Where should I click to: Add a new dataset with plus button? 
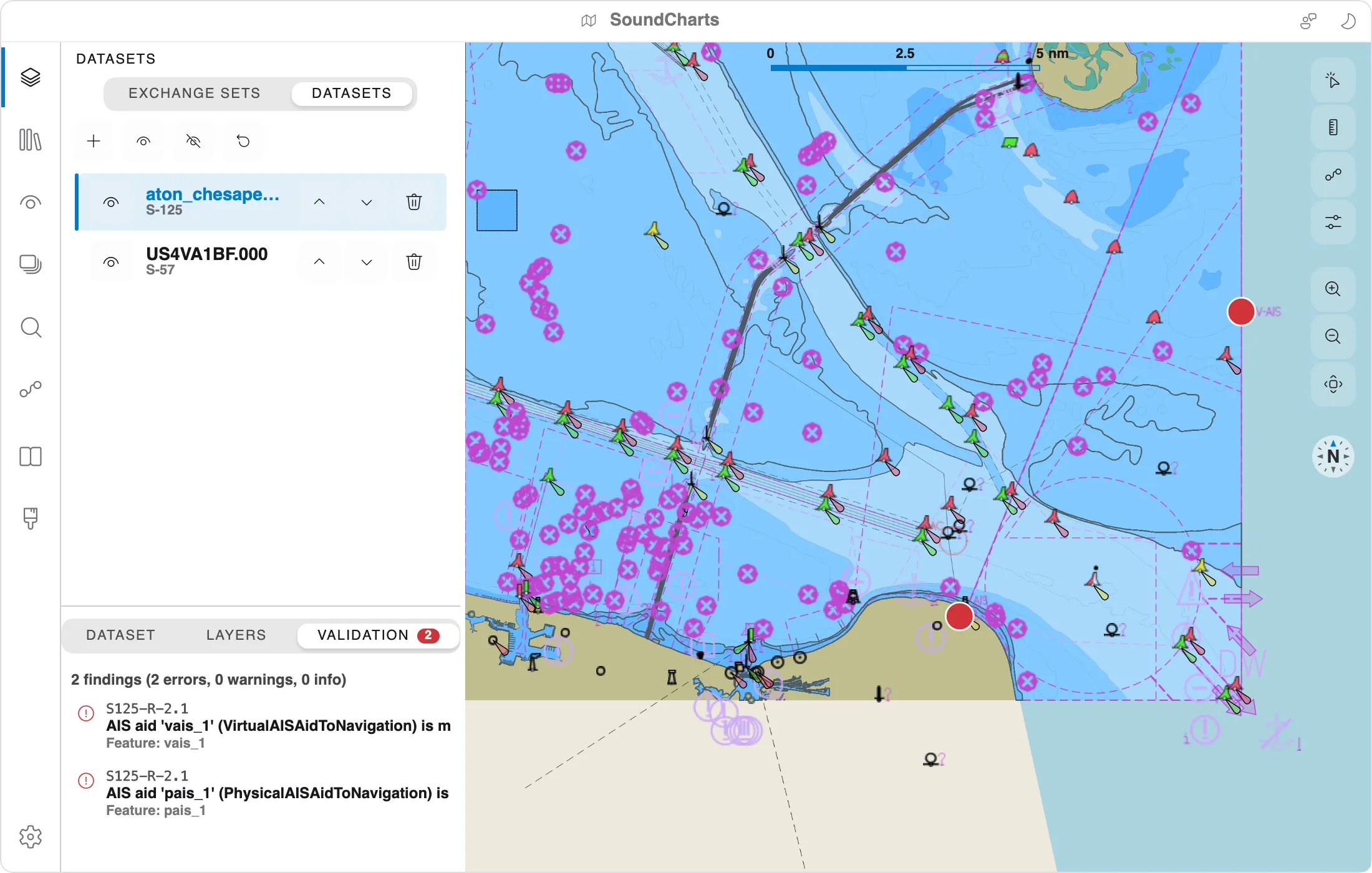(x=94, y=141)
